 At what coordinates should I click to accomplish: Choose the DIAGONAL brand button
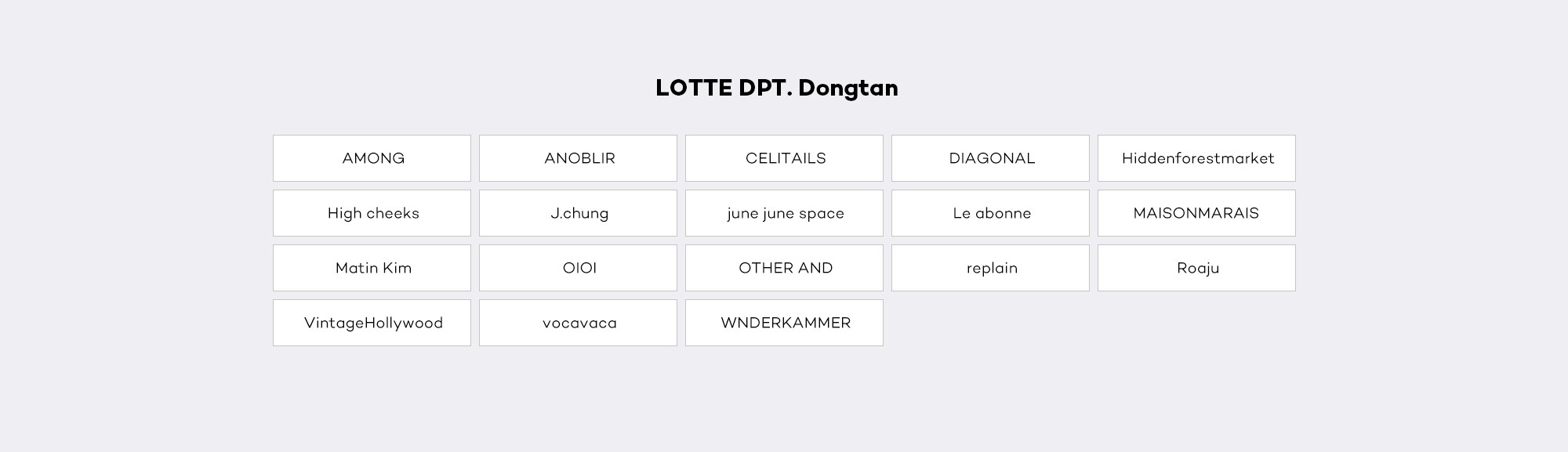pyautogui.click(x=990, y=158)
